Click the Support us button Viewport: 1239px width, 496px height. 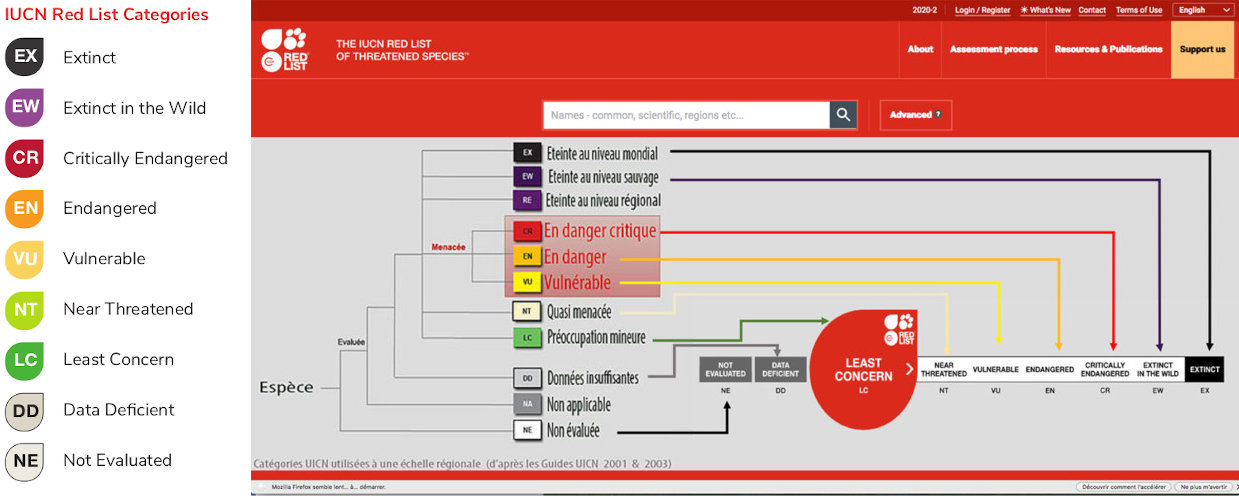point(1202,49)
